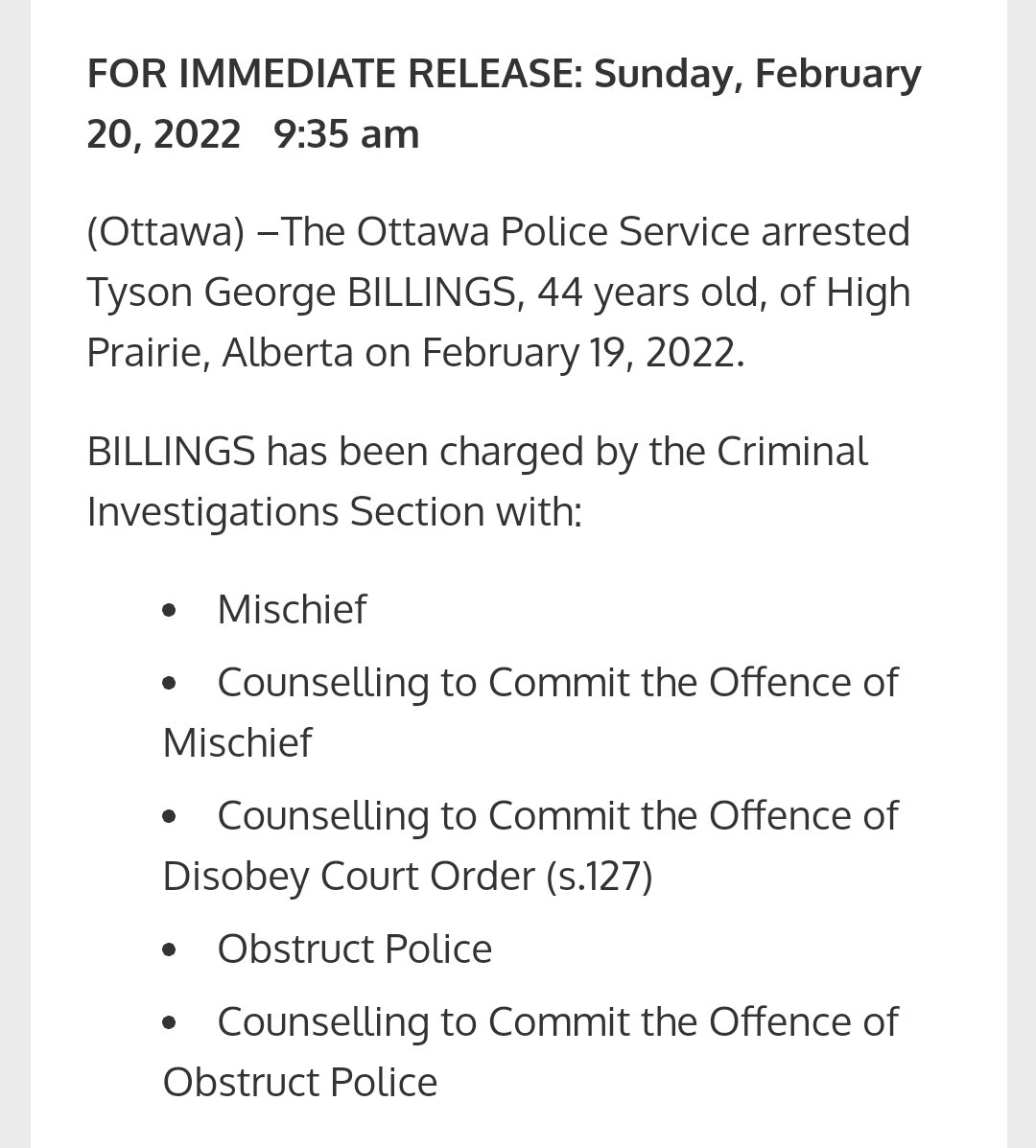Click the "FOR IMMEDIATE RELEASE" heading text
The width and height of the screenshot is (1036, 1148).
(x=331, y=74)
